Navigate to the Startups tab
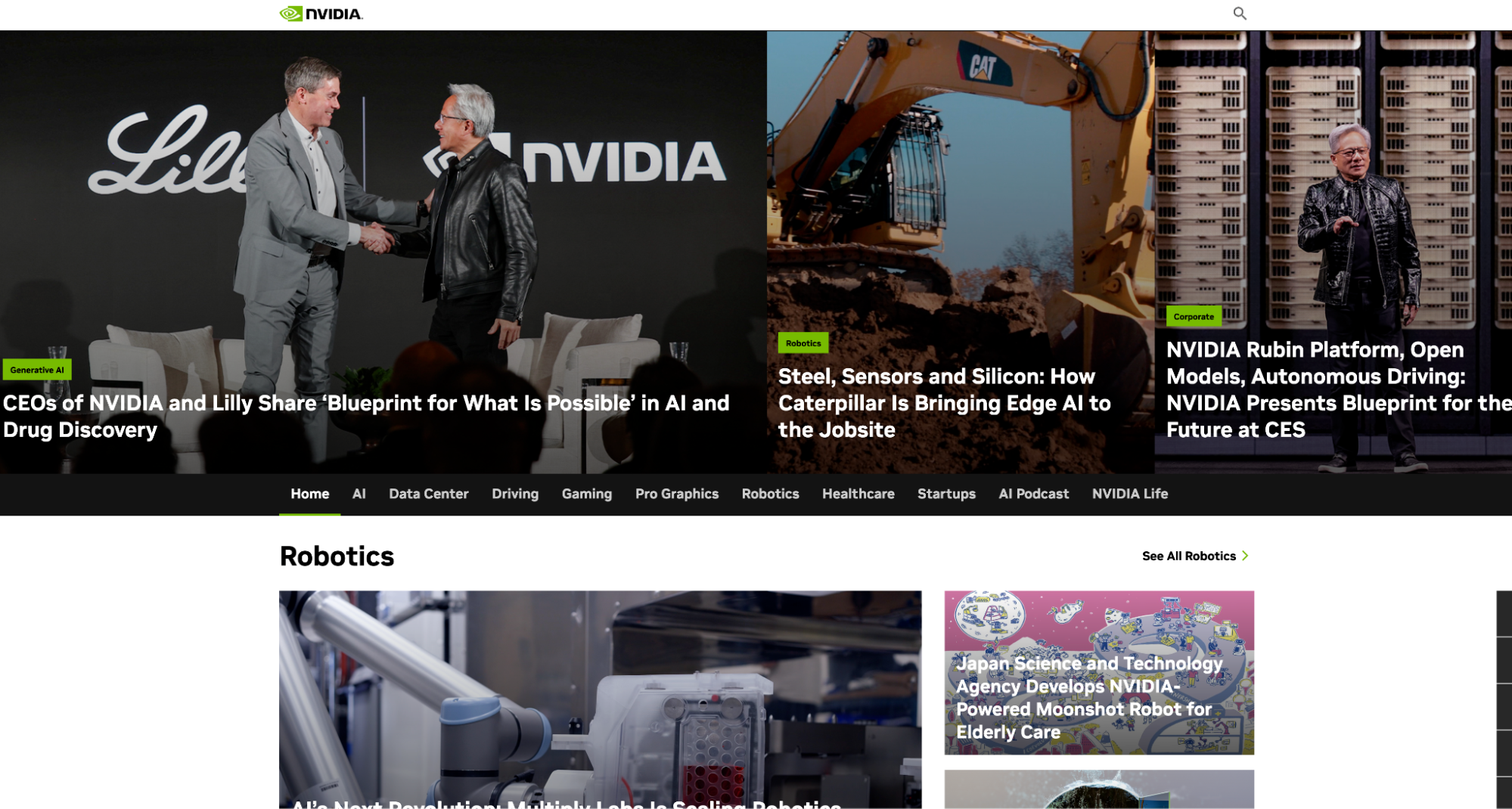Image resolution: width=1512 pixels, height=809 pixels. click(x=945, y=494)
